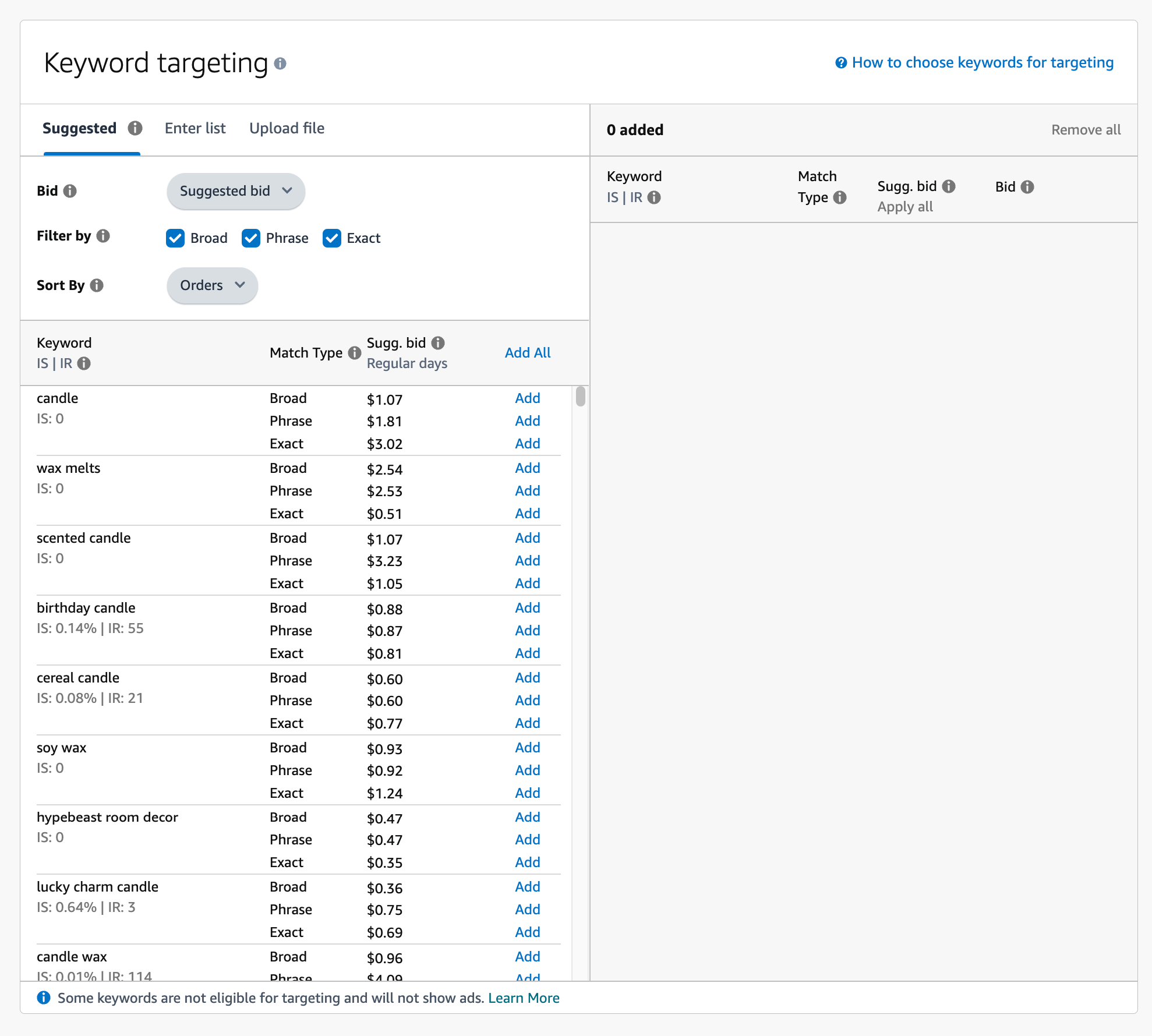Open the Orders sort dropdown
Screen dimensions: 1152x1036
tap(211, 285)
